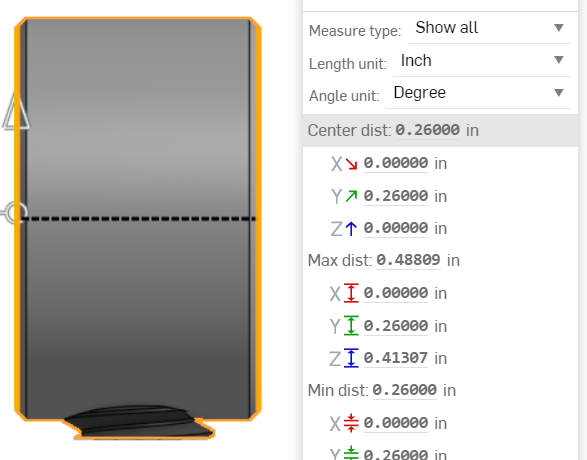Open the Length unit Inch dropdown

click(x=482, y=61)
